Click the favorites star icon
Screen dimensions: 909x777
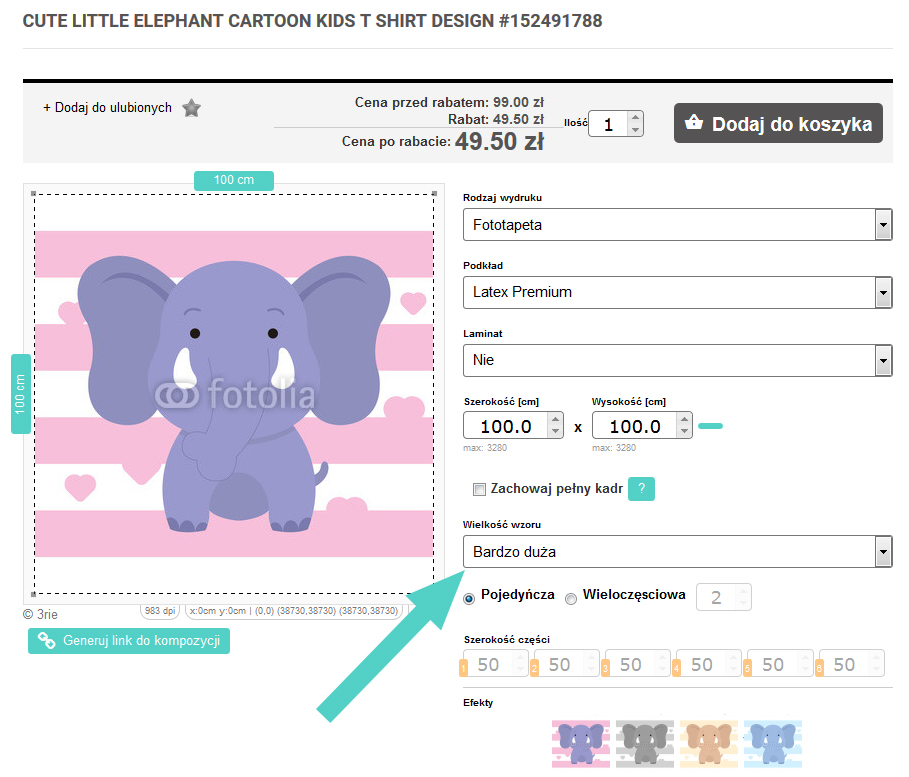tap(191, 108)
